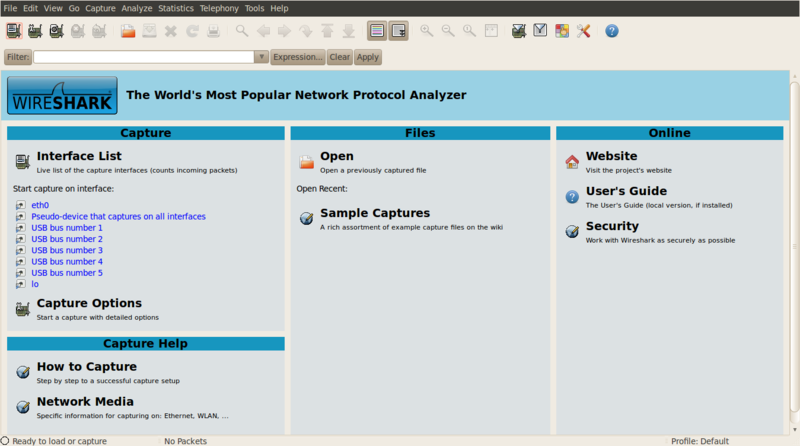The width and height of the screenshot is (800, 446).
Task: Open capture filters toolbar icon
Action: coord(519,31)
